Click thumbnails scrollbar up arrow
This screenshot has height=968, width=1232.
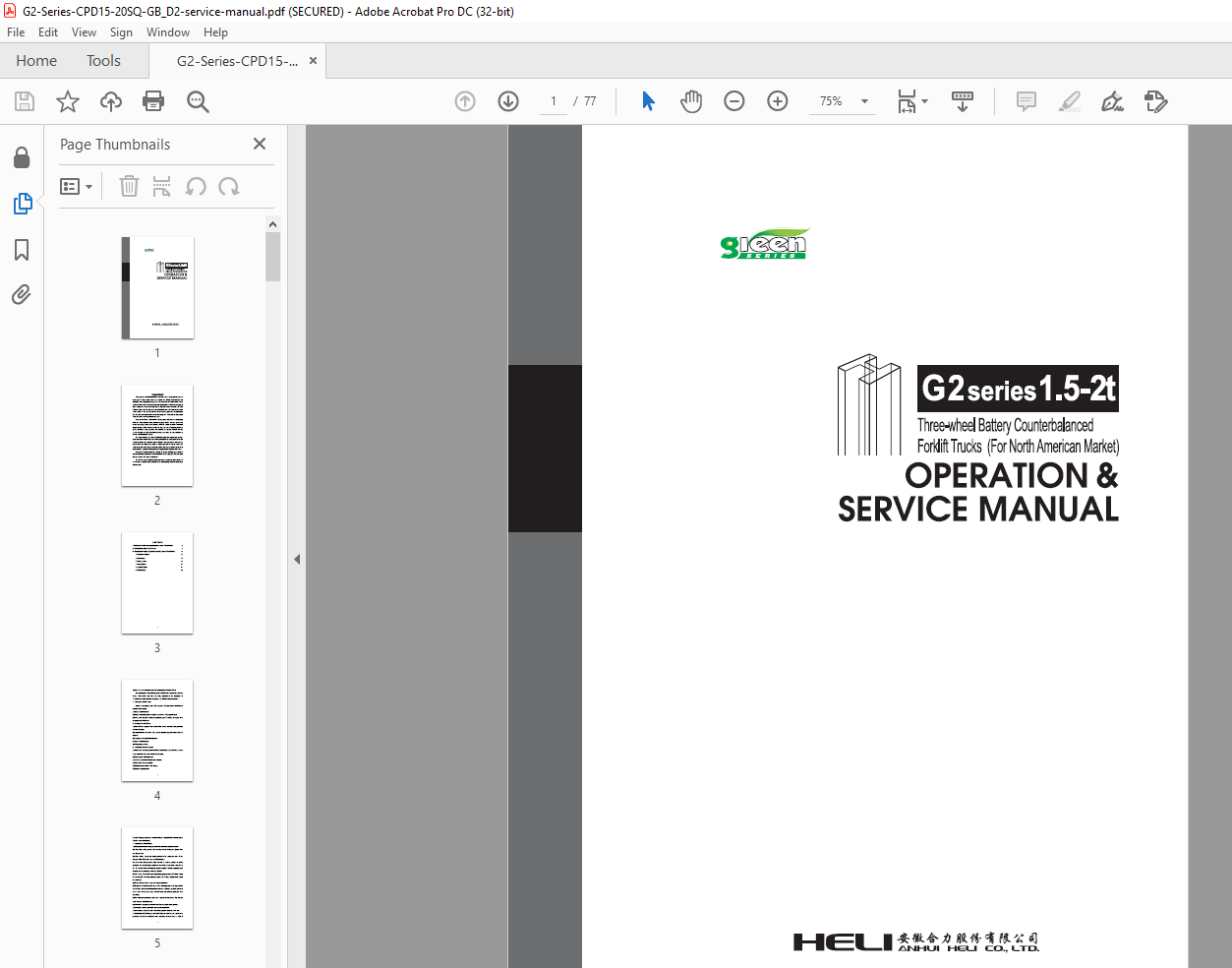click(x=272, y=224)
